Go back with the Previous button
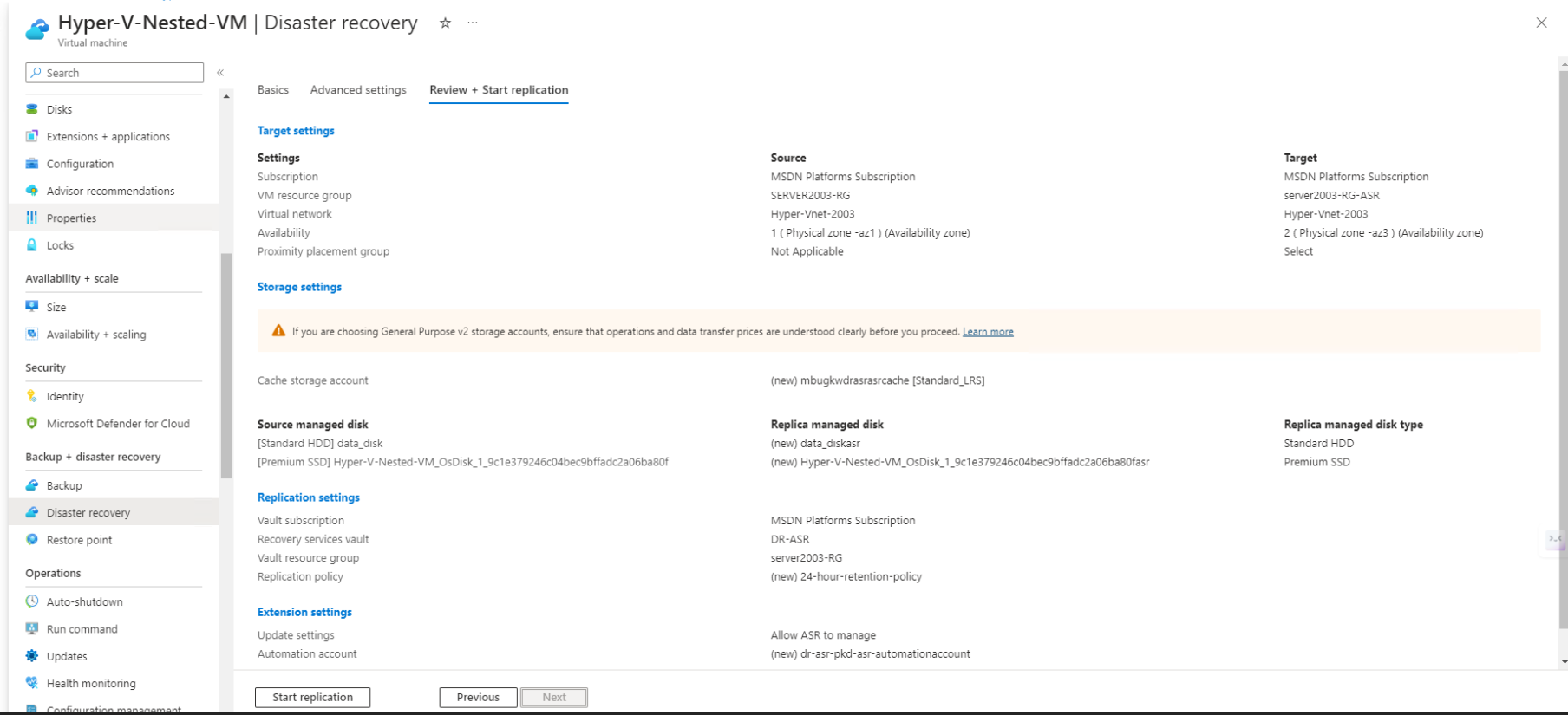 478,697
